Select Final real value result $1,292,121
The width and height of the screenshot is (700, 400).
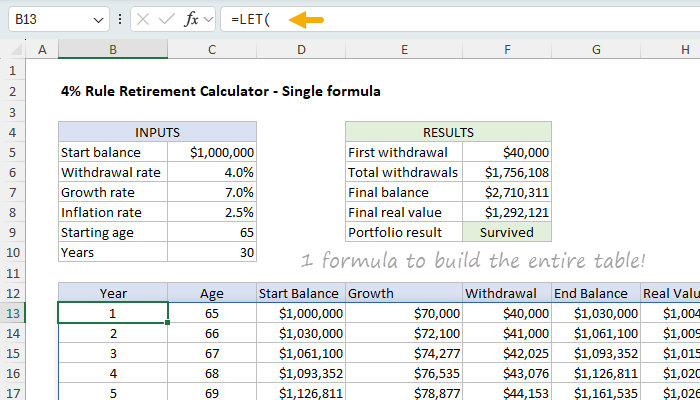(507, 212)
